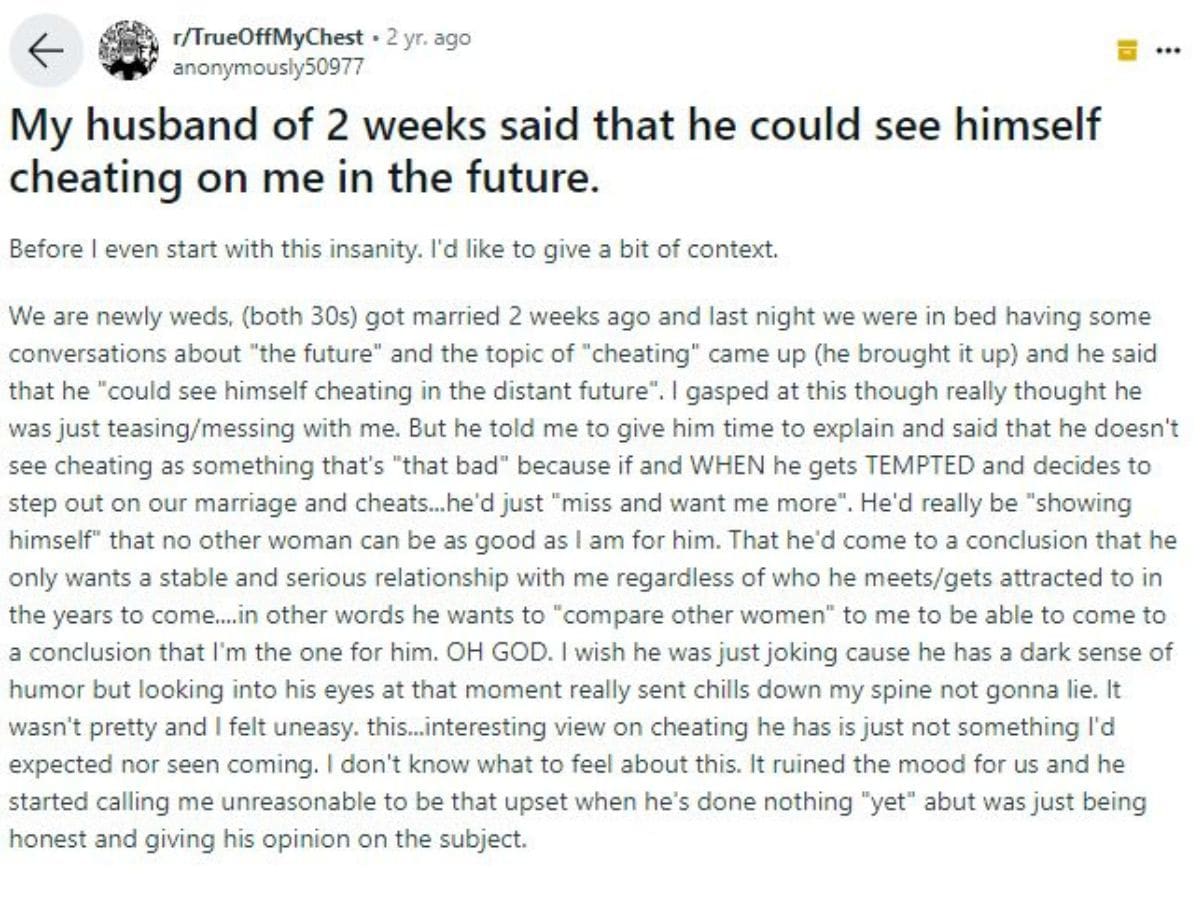
Task: Open the subreddit avatar image
Action: 128,50
